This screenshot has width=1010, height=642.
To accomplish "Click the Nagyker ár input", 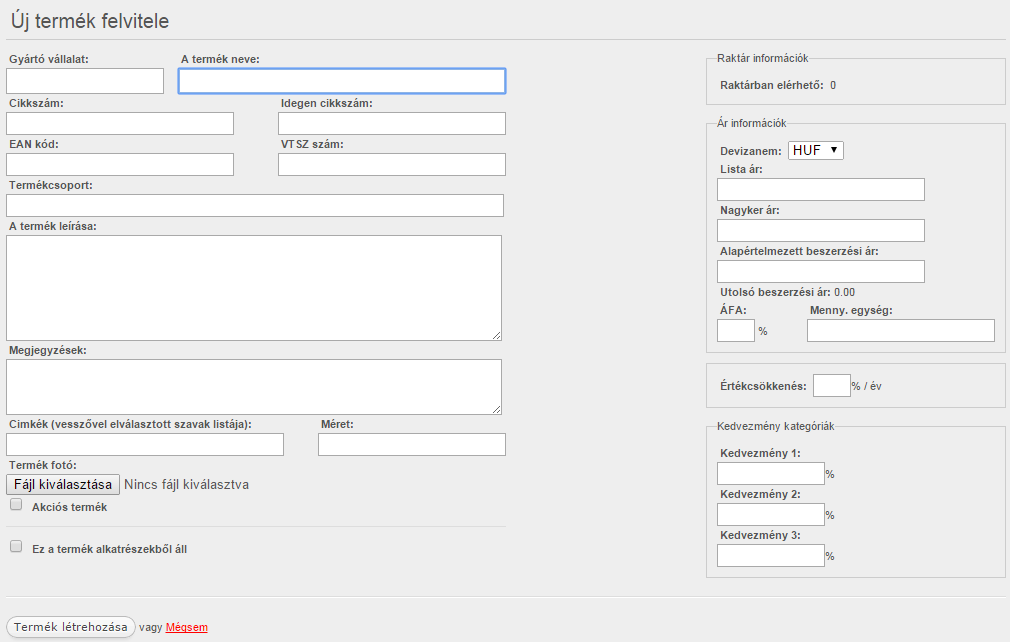I will click(821, 231).
